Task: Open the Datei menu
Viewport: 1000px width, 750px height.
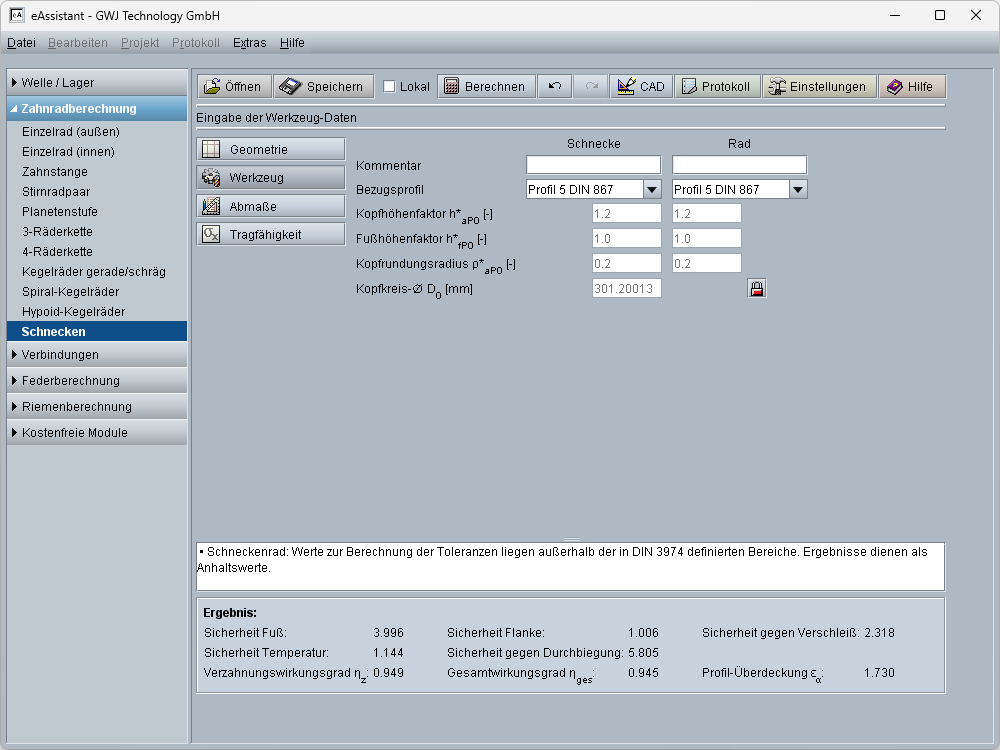Action: [21, 43]
